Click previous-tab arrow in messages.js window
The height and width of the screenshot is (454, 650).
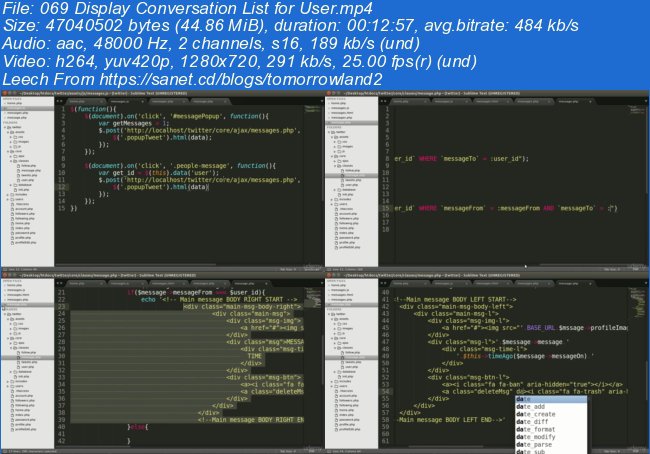58,101
